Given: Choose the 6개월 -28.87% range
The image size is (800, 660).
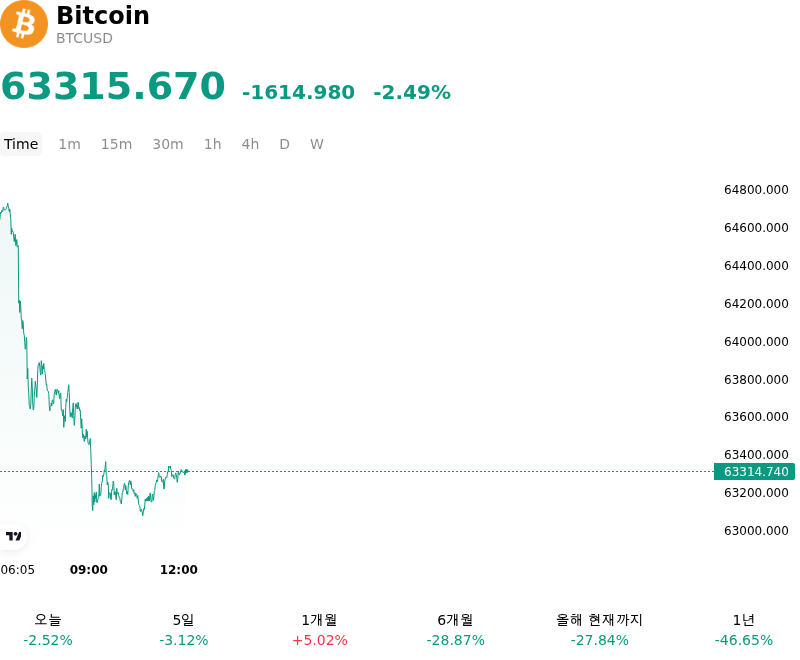Looking at the screenshot, I should click(x=456, y=630).
